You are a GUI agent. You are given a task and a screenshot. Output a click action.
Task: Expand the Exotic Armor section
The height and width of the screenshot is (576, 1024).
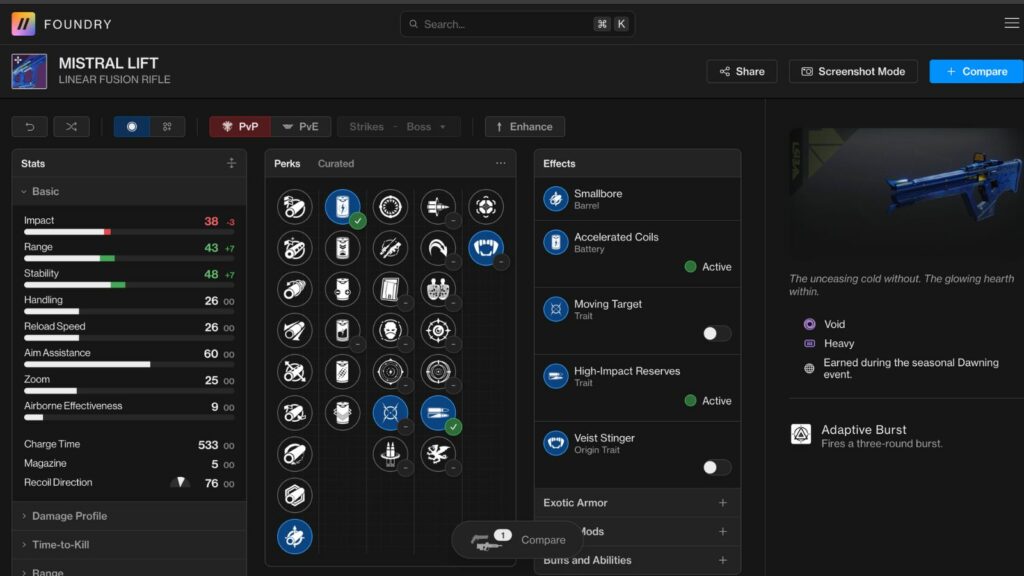(637, 503)
